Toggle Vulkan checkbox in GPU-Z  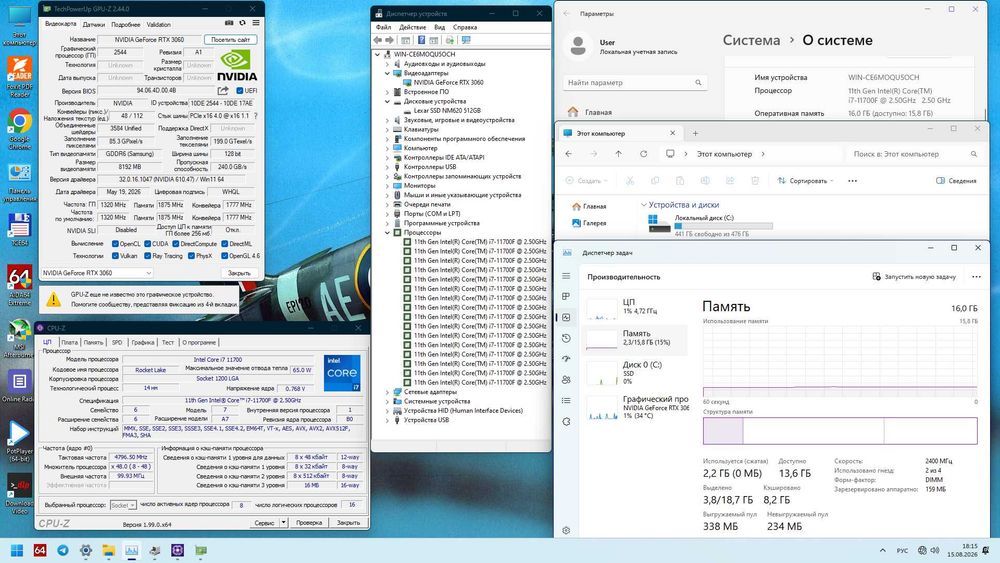coord(115,256)
